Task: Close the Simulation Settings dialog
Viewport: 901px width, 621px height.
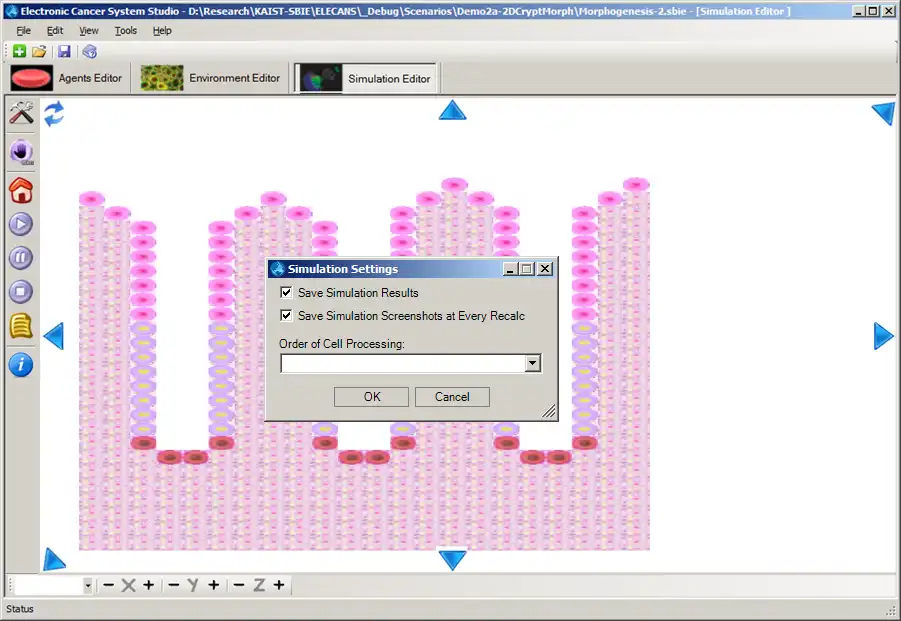Action: 545,268
